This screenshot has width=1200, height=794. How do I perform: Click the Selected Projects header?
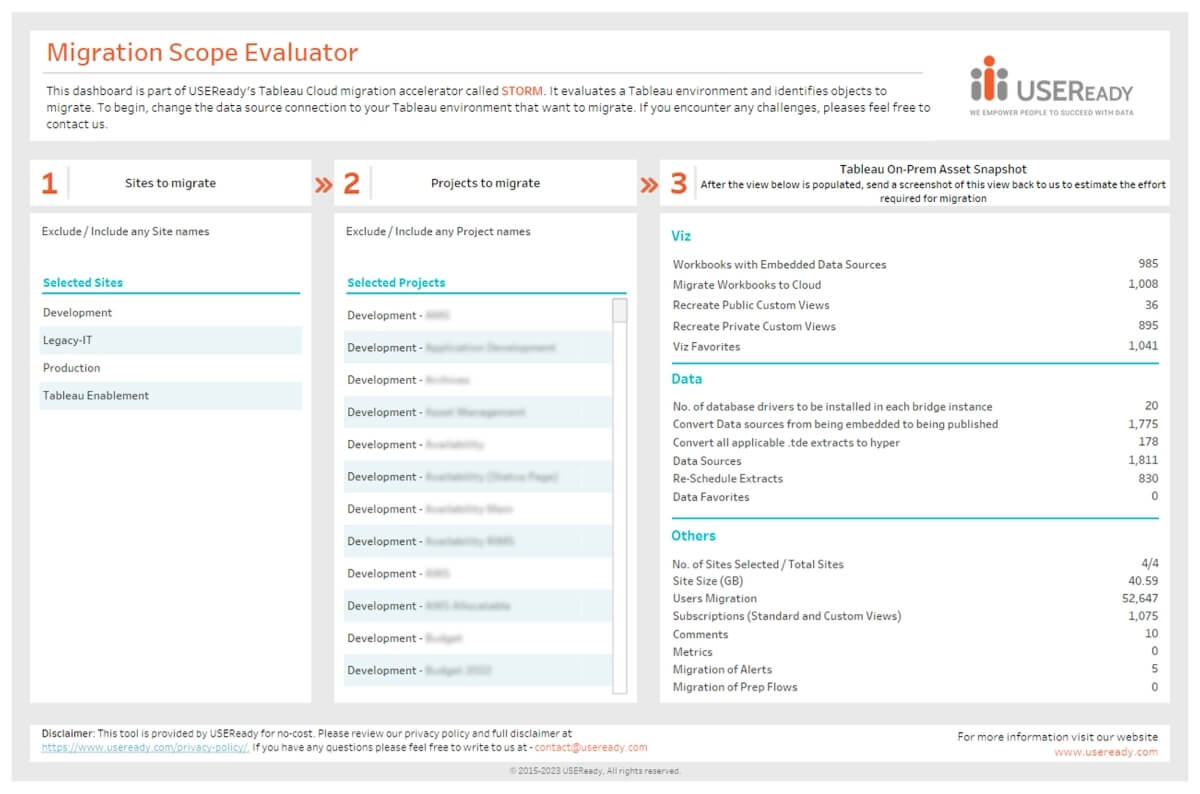[x=396, y=283]
